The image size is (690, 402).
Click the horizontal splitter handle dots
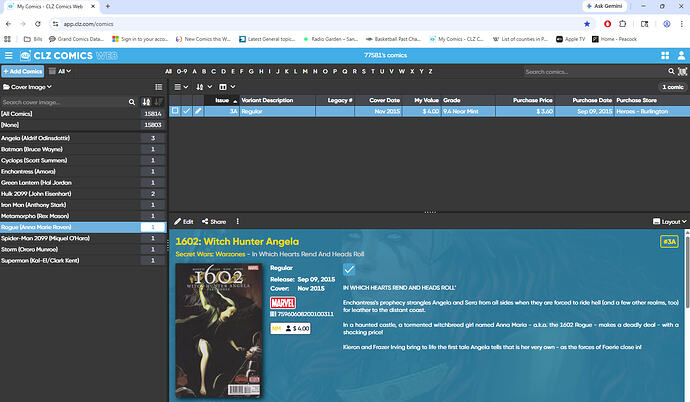click(x=430, y=212)
